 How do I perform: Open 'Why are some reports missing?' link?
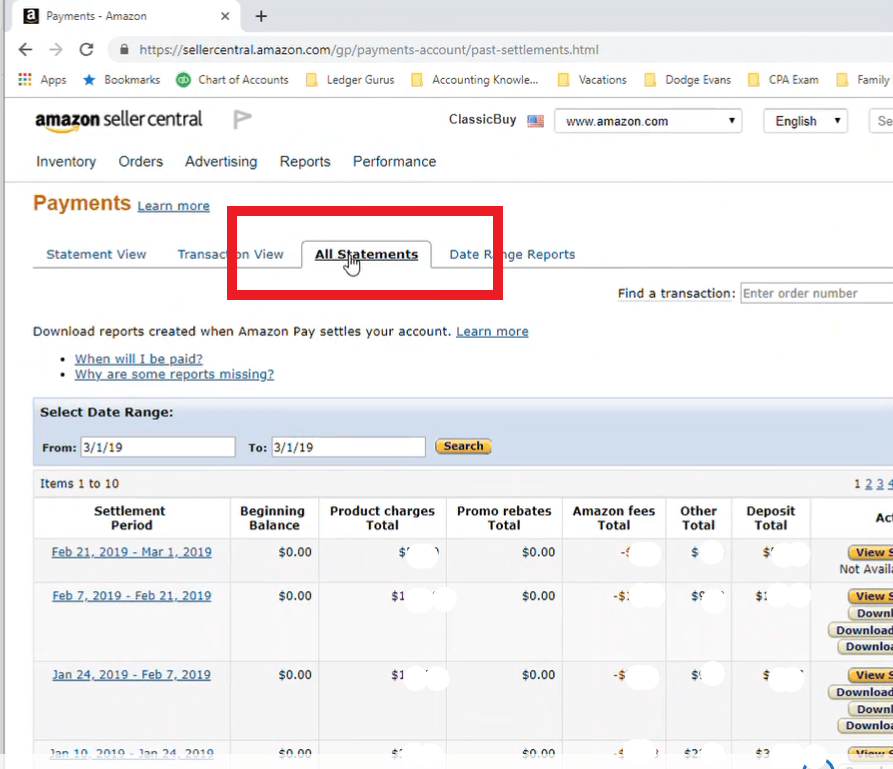click(174, 374)
